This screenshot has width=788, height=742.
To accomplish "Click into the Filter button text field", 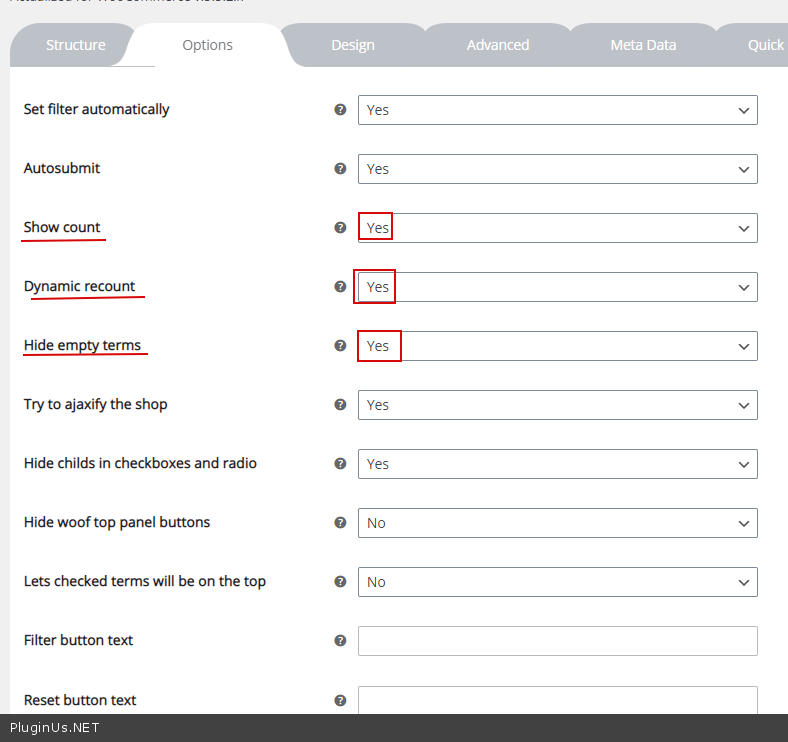I will tap(557, 641).
